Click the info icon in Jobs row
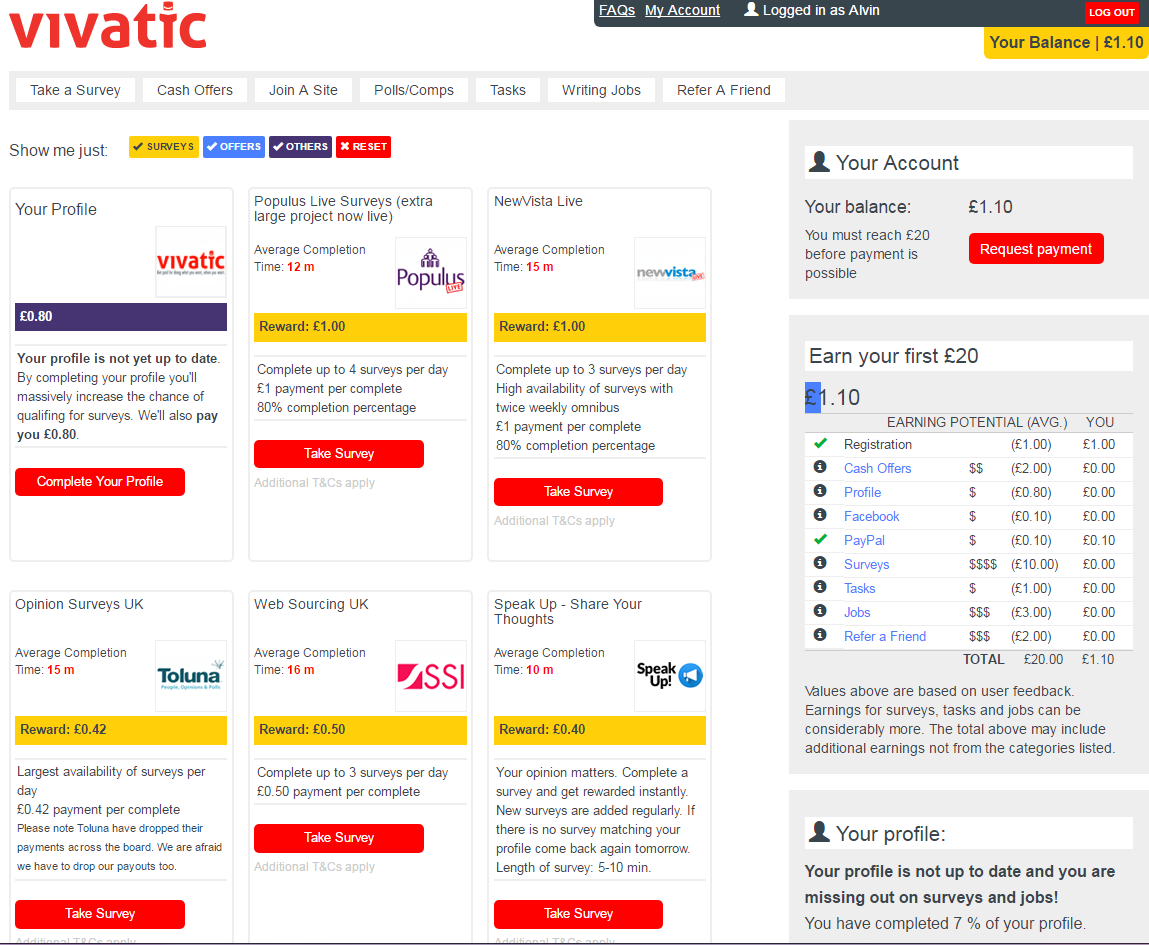Screen dimensions: 1149x945 point(820,611)
